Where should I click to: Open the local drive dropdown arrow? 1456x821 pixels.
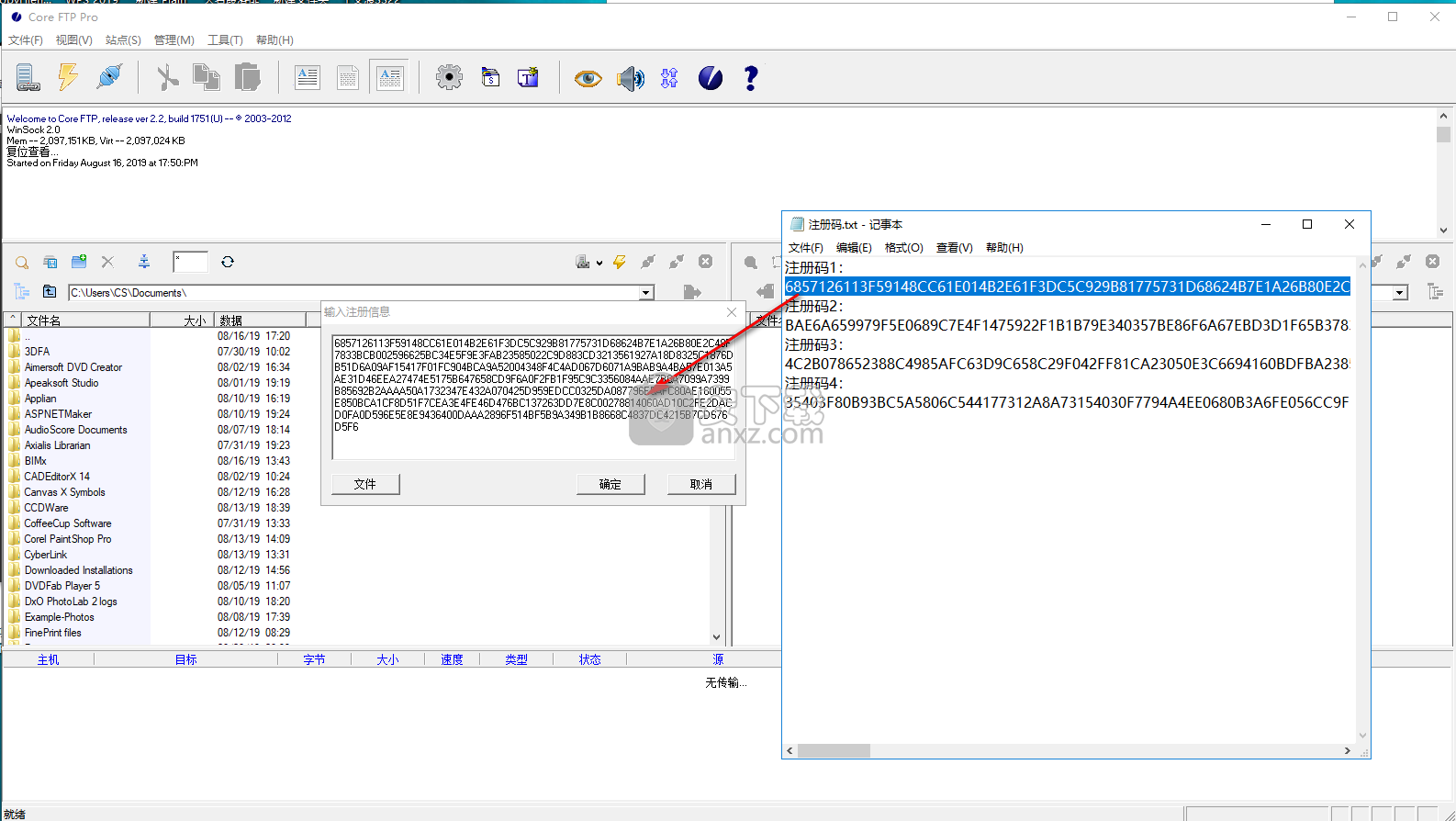[x=599, y=263]
